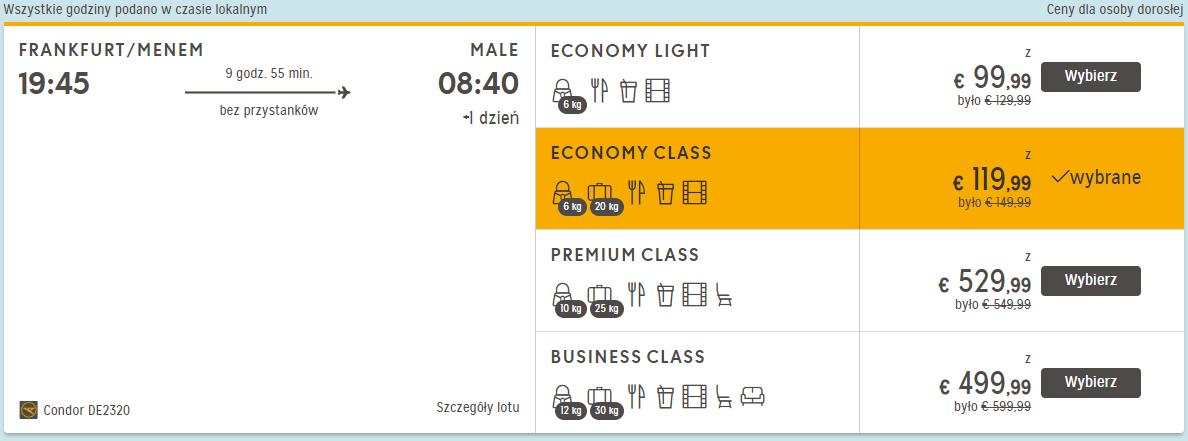This screenshot has width=1188, height=441.
Task: Click the Business Class film entertainment icon
Action: [x=695, y=397]
